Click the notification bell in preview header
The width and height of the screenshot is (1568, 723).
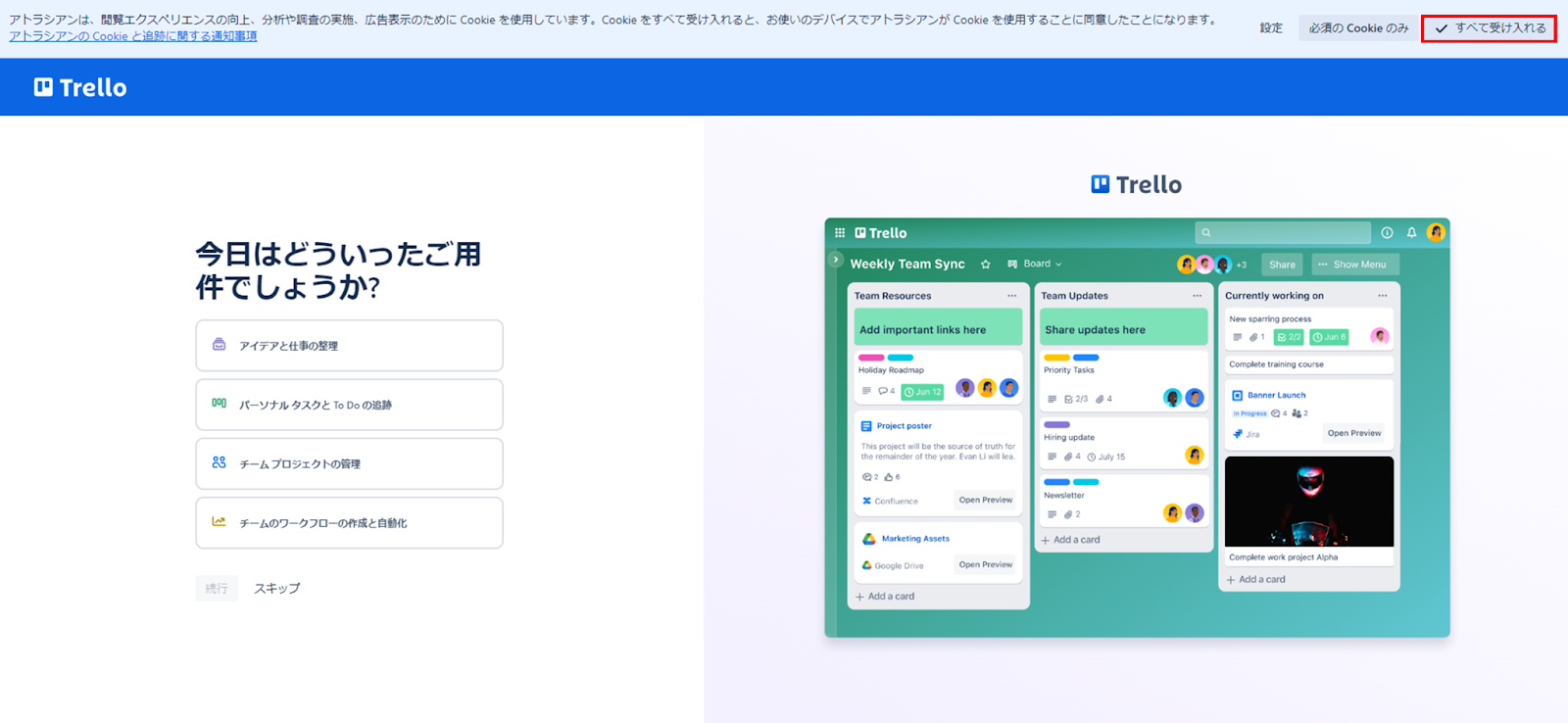click(x=1411, y=233)
